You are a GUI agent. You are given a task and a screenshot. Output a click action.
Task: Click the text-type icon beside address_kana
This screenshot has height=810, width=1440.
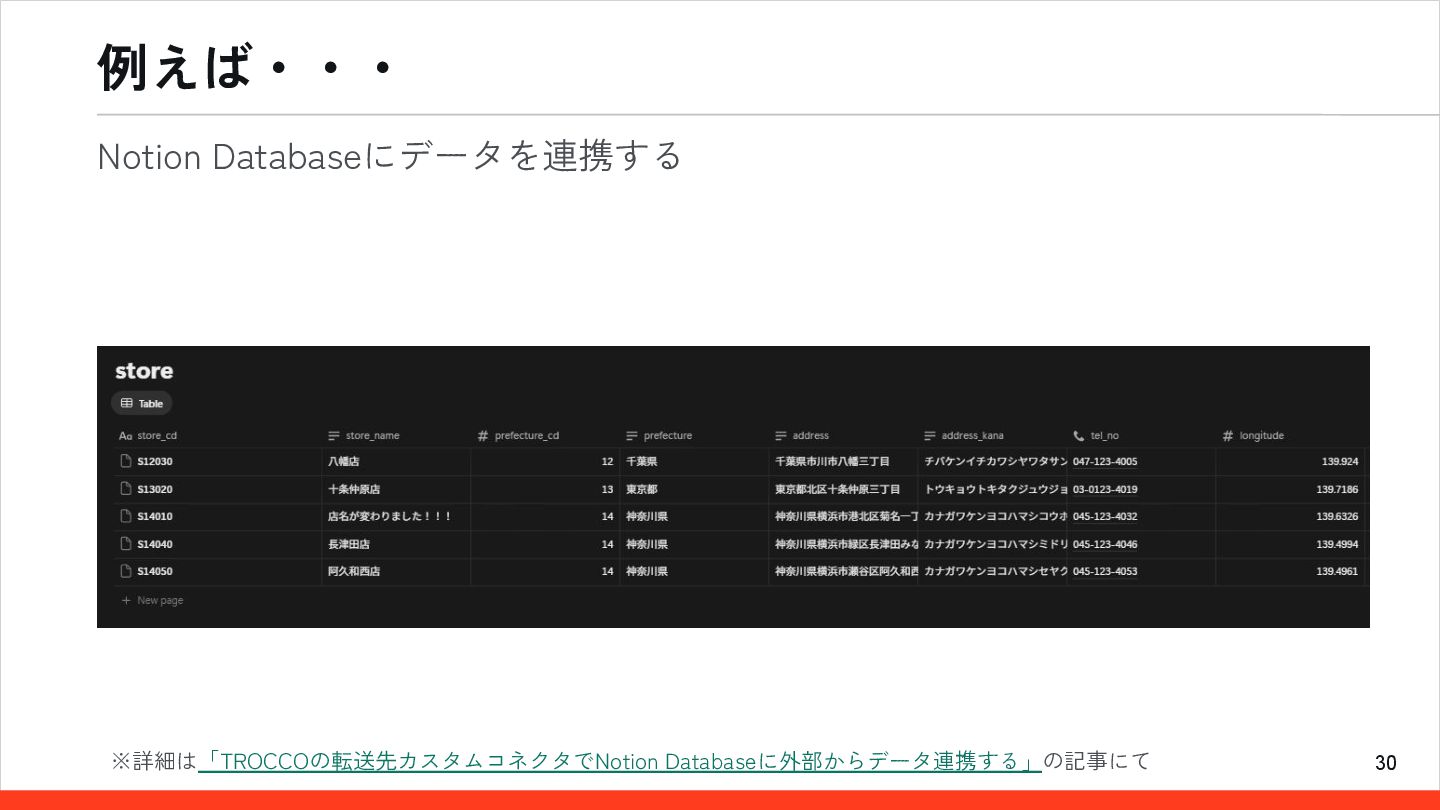930,435
